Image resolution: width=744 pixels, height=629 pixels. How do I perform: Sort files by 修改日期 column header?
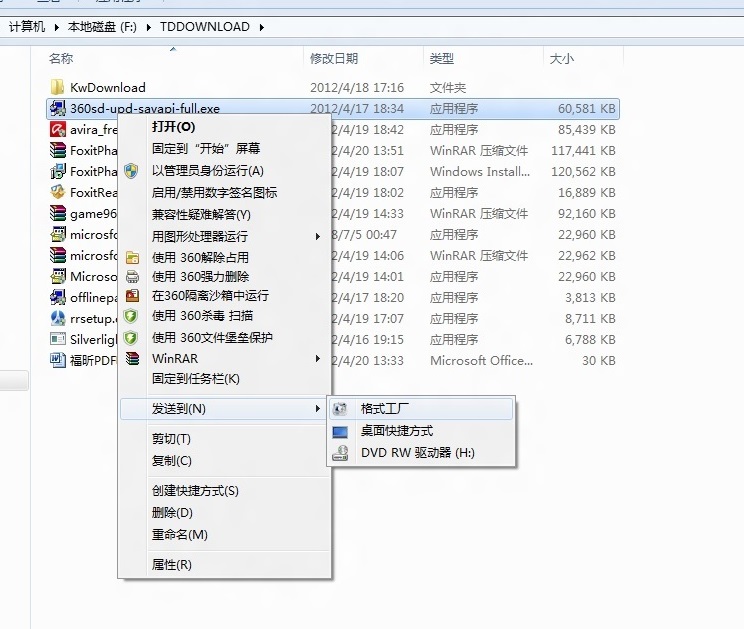[334, 59]
